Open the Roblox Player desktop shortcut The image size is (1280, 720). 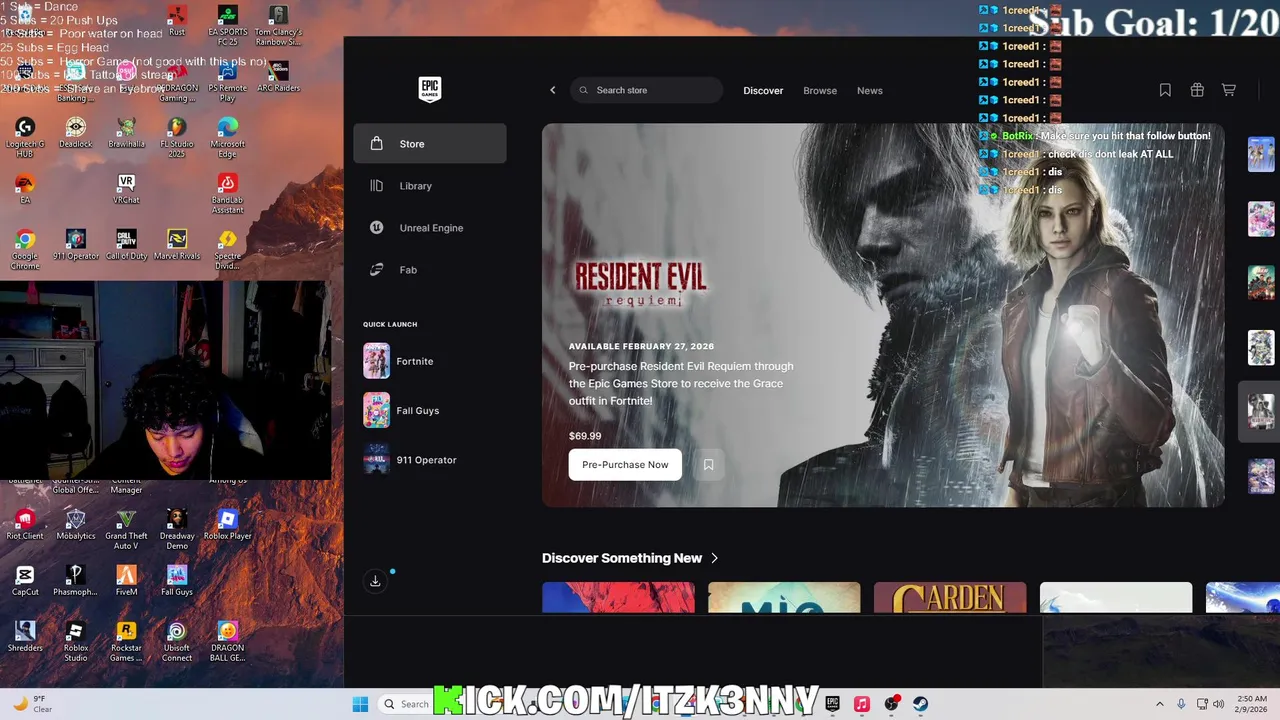pos(228,525)
